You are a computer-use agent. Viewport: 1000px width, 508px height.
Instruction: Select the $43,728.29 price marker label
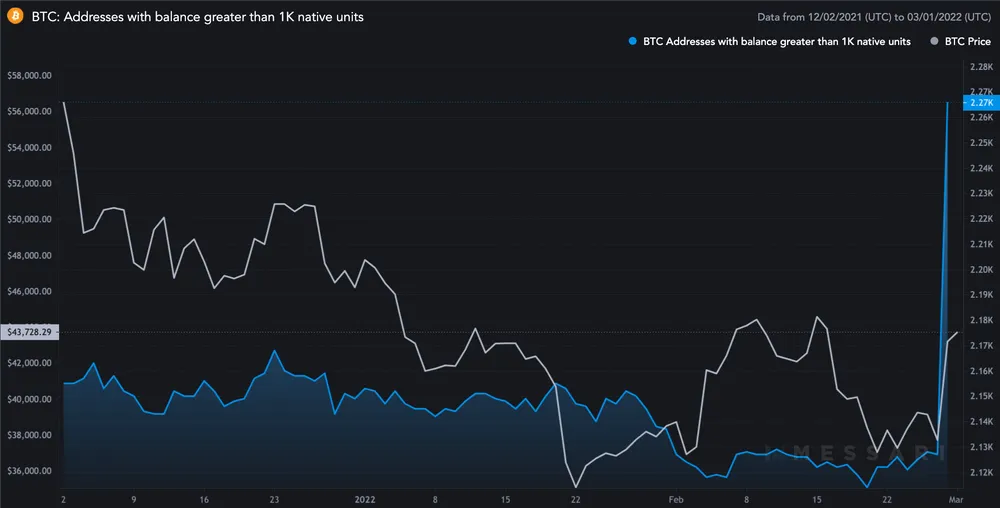pos(31,331)
